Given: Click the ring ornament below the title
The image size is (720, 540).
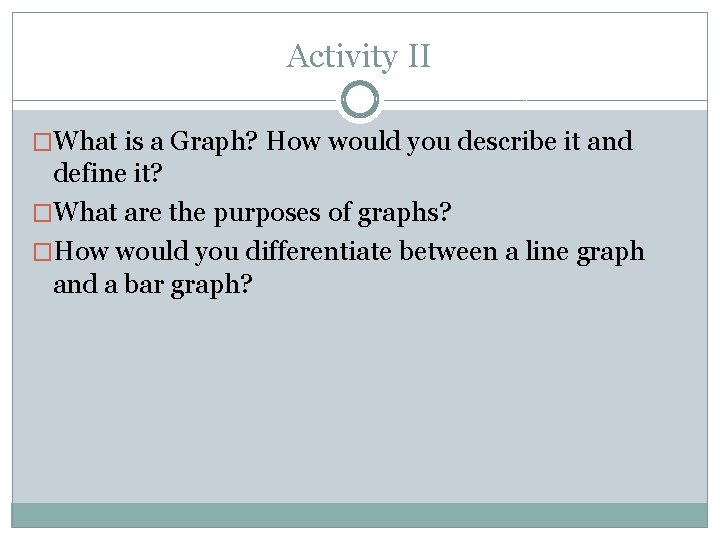Looking at the screenshot, I should coord(360,100).
